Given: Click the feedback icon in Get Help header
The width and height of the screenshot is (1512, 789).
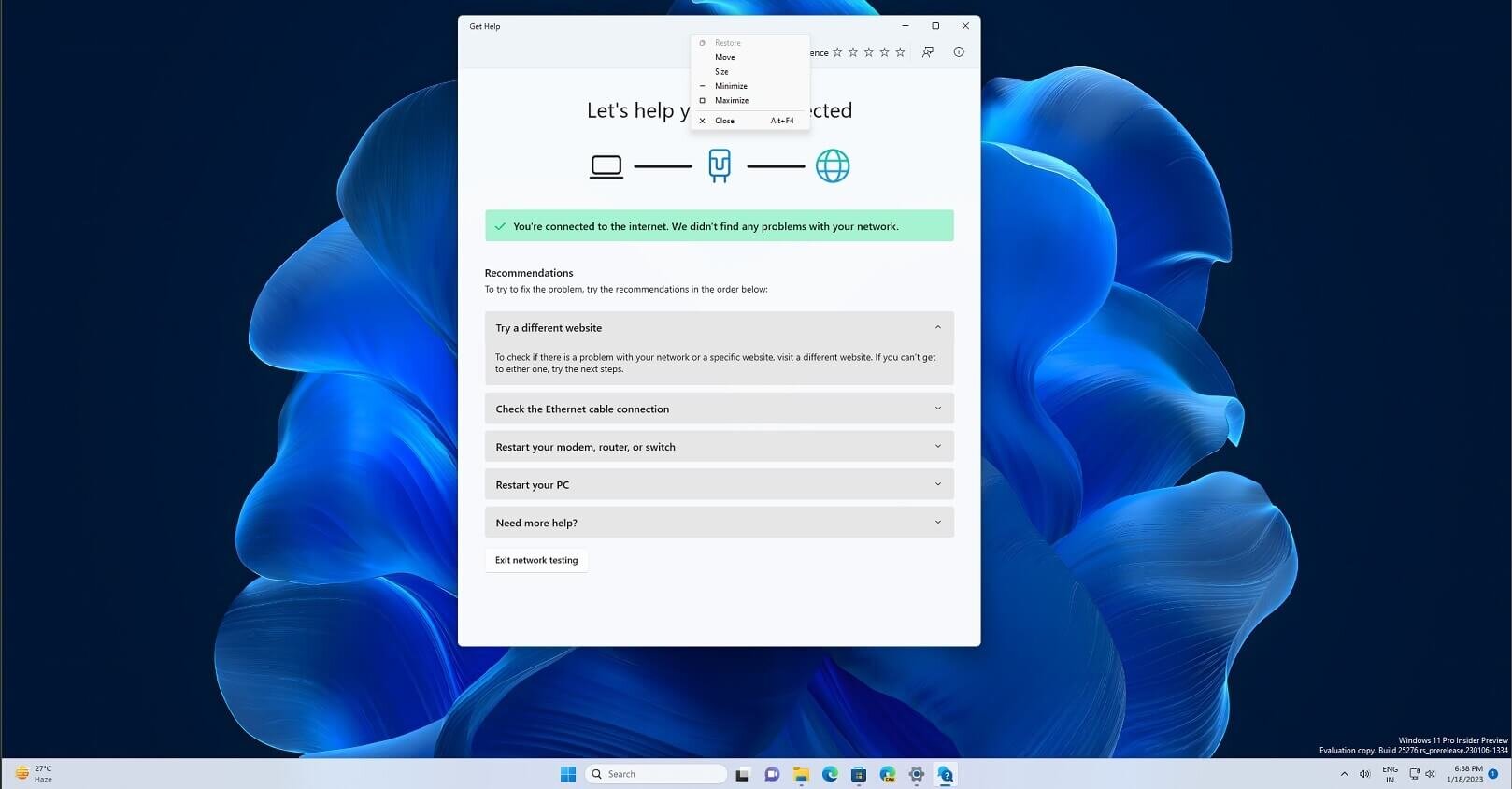Looking at the screenshot, I should coord(928,52).
